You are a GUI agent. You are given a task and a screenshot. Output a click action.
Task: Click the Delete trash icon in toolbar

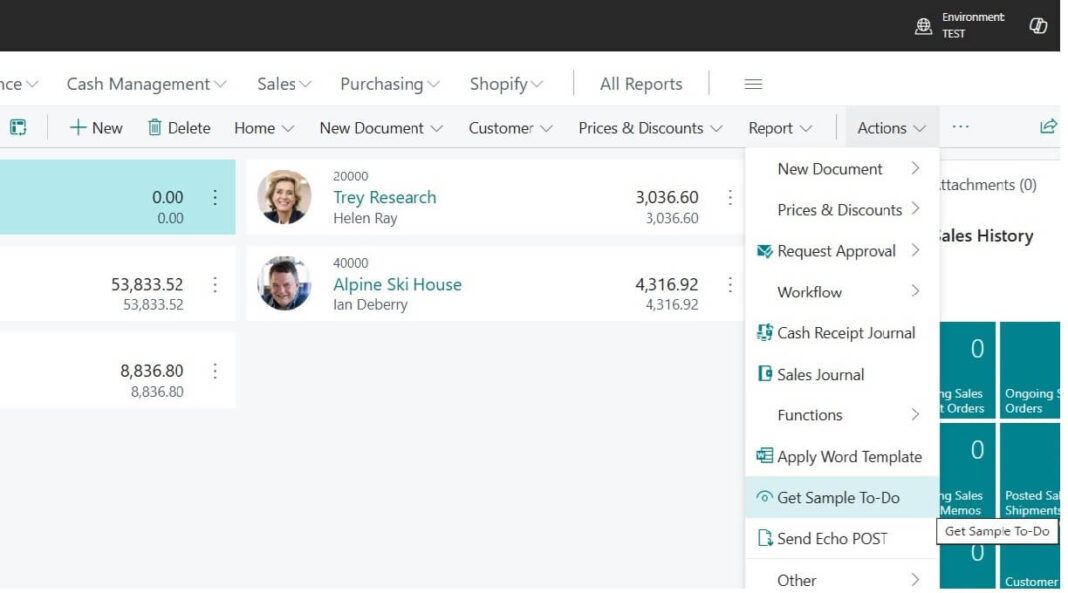(x=155, y=128)
